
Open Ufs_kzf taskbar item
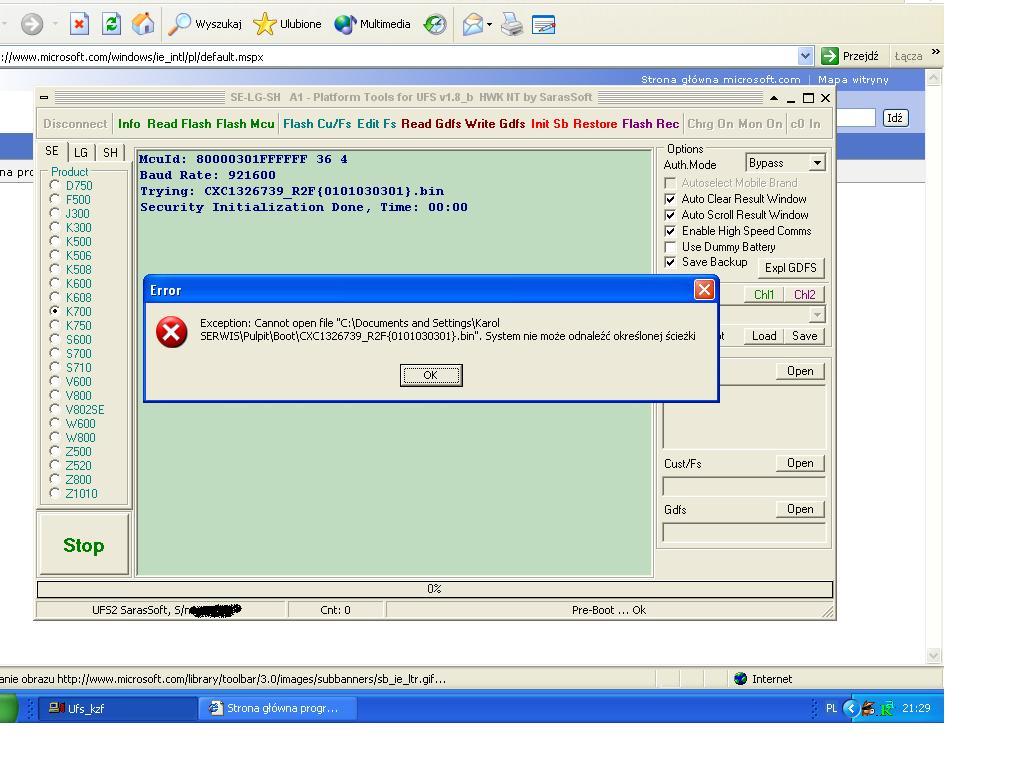coord(118,709)
